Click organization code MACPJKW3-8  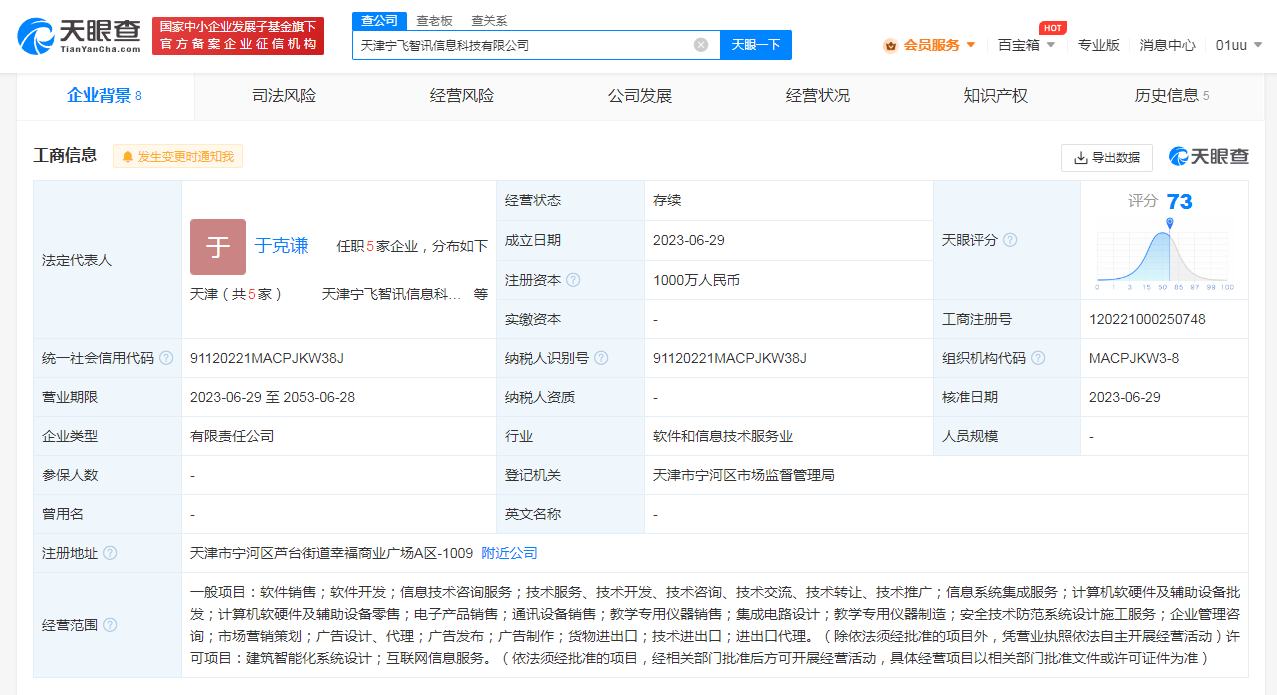click(x=1134, y=358)
